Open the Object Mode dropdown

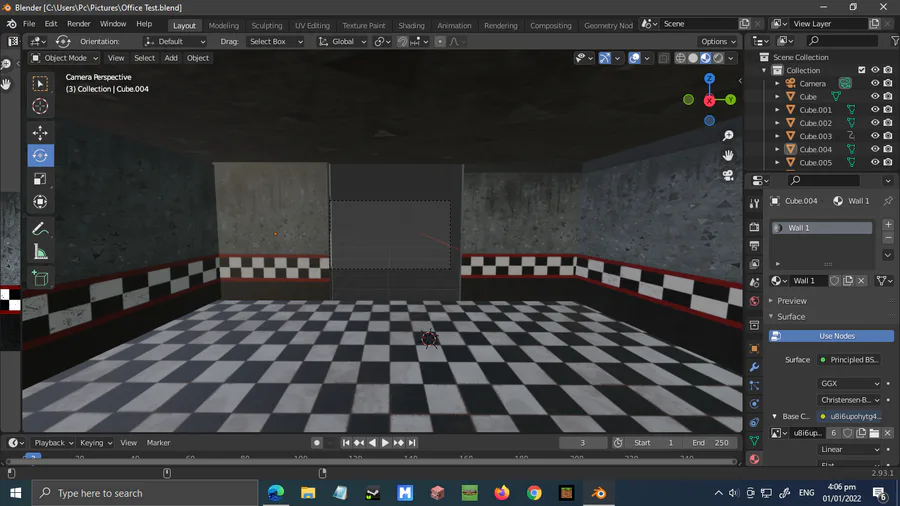click(x=64, y=58)
